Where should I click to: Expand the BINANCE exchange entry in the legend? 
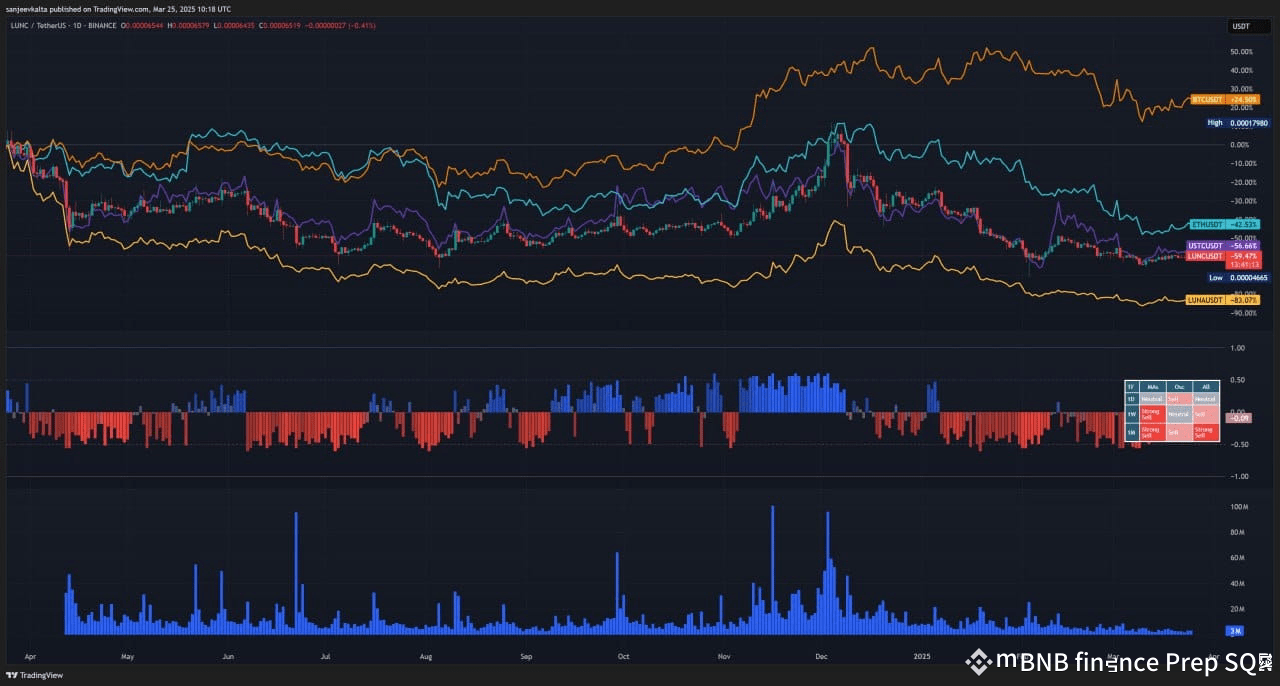(x=100, y=26)
